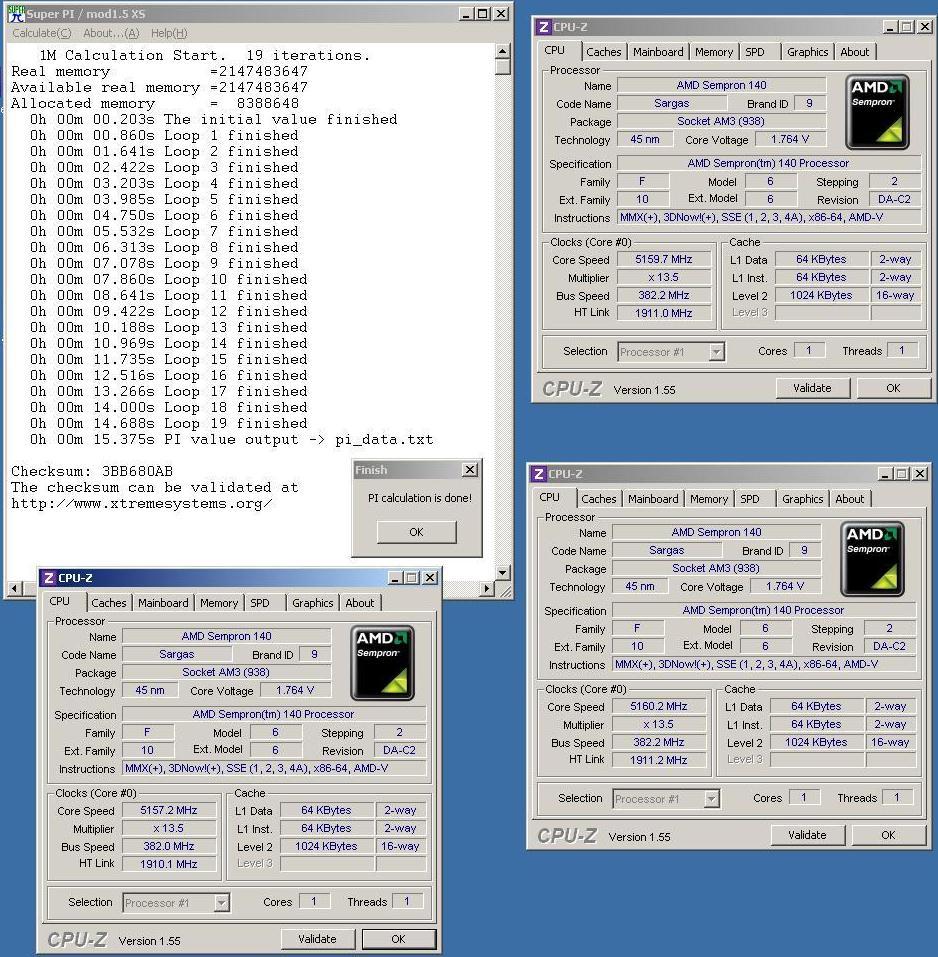938x957 pixels.
Task: Show Graphics tab in bottom-left CPU-Z
Action: point(312,602)
